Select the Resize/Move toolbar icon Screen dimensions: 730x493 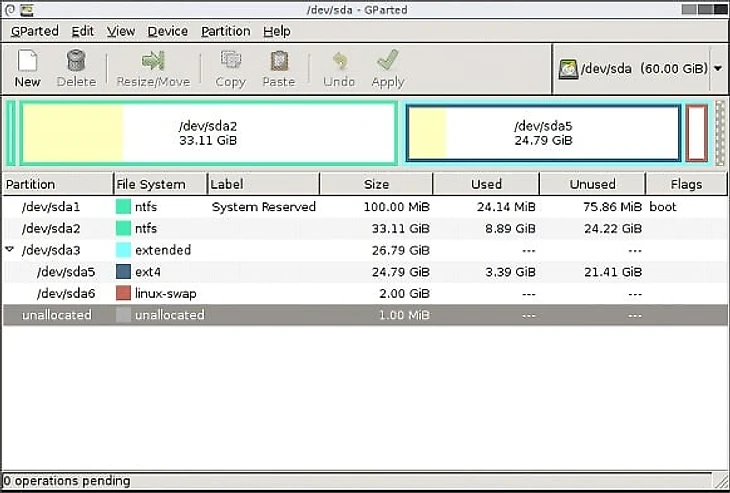point(153,62)
